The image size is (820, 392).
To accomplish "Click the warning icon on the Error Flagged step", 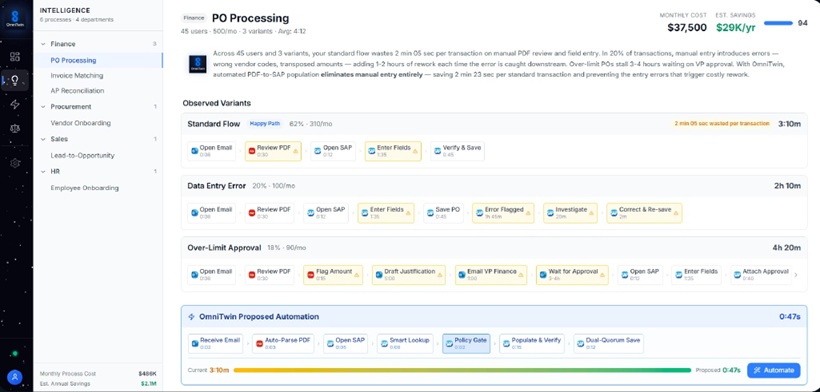I will tap(528, 213).
